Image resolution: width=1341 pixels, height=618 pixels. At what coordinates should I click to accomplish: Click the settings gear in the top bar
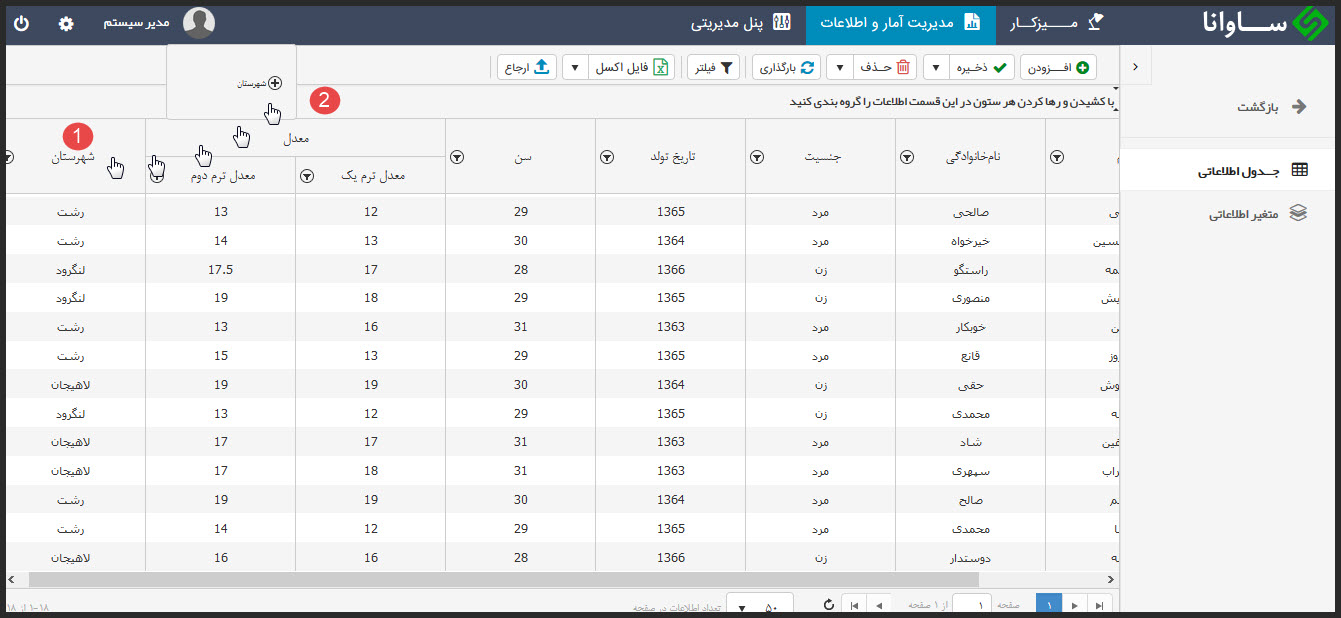click(65, 23)
